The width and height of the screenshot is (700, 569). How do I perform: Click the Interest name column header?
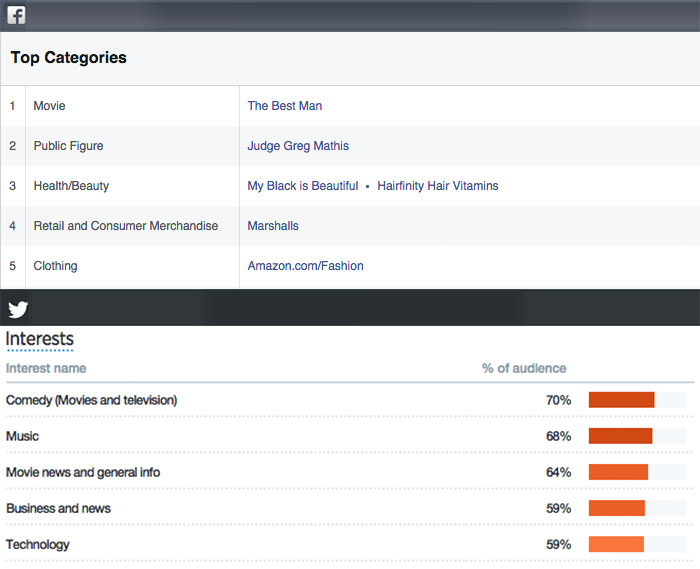coord(46,368)
